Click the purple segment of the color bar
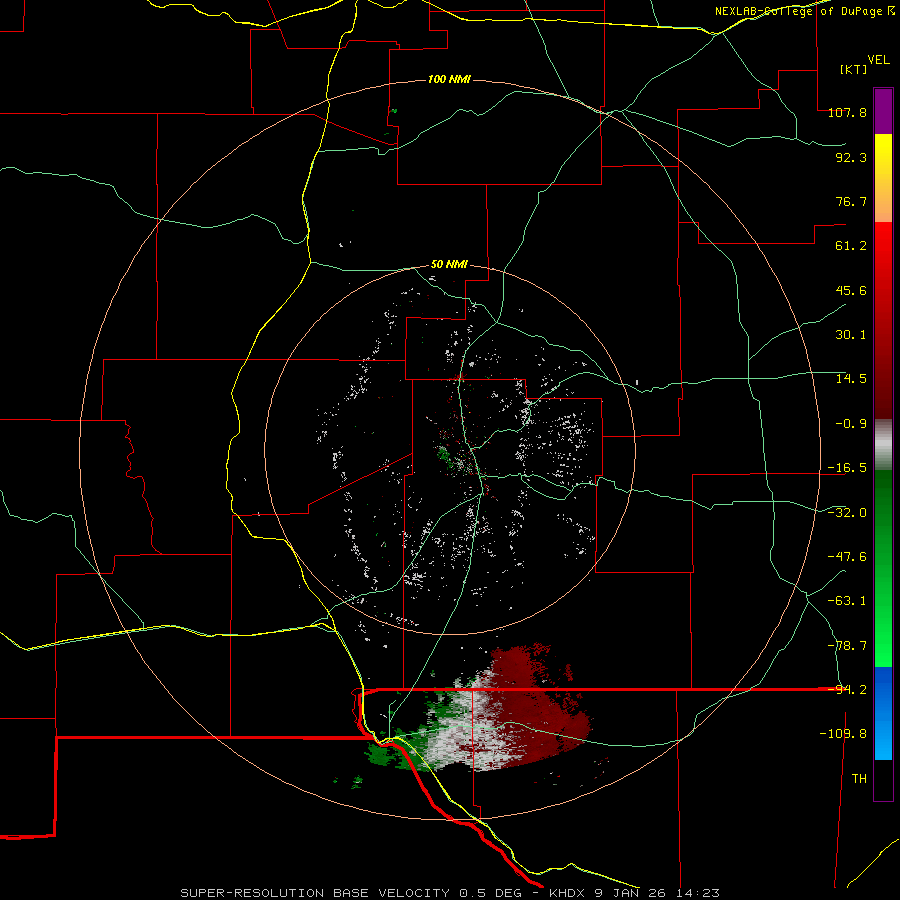 tap(883, 111)
